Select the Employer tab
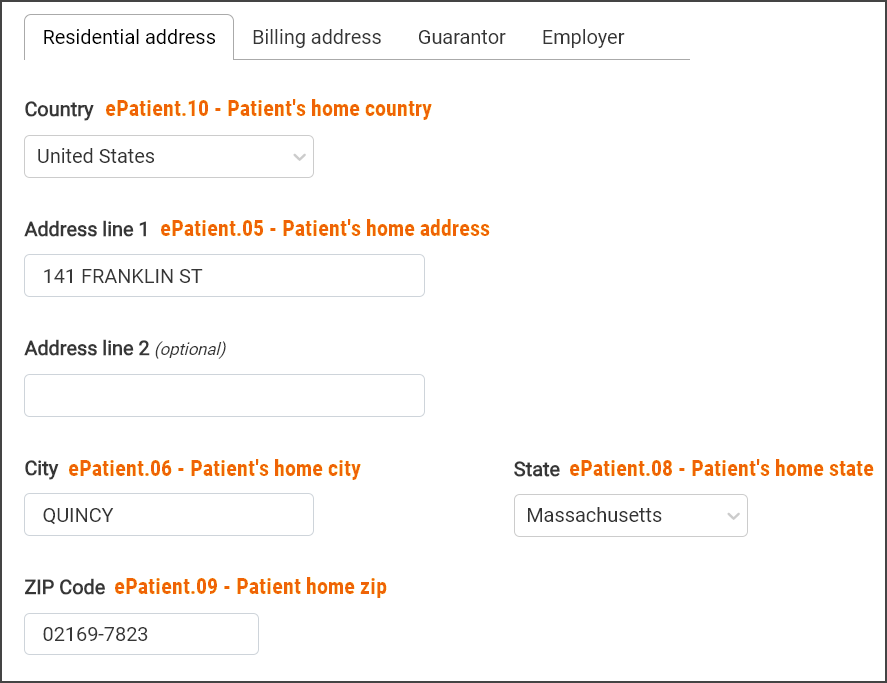Screen dimensions: 887x683 583,37
